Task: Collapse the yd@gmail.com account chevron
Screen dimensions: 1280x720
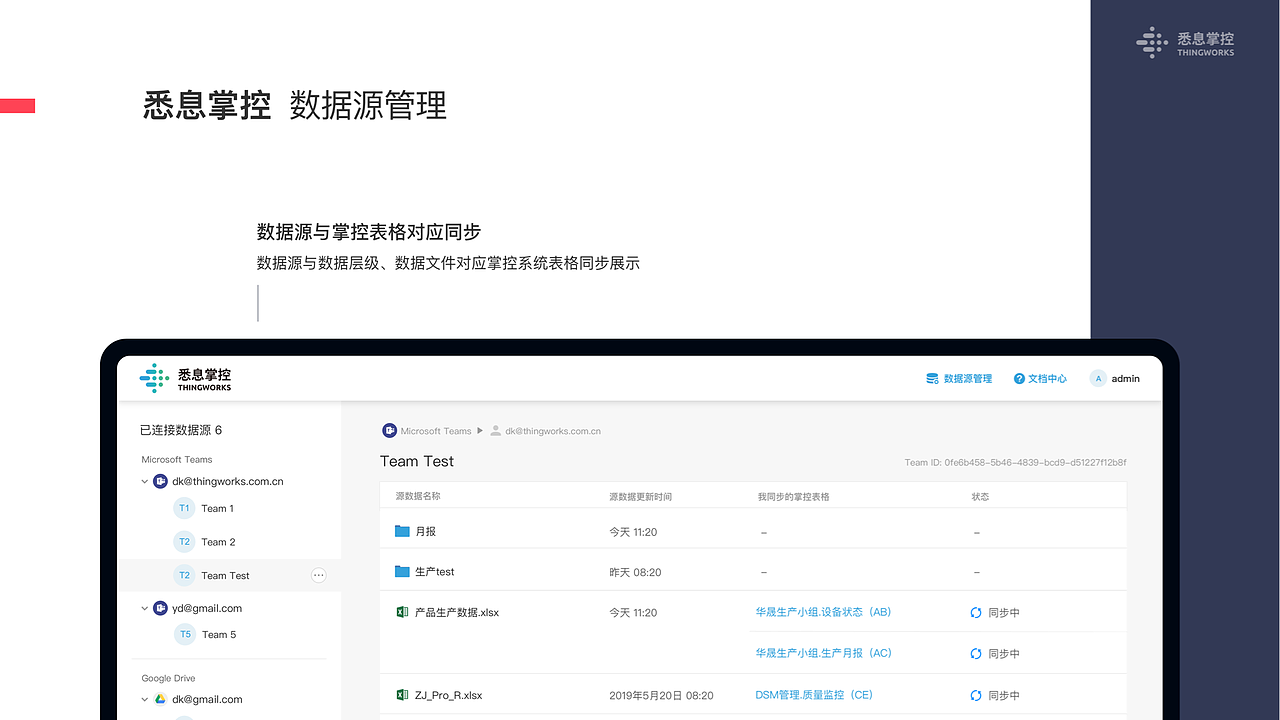Action: click(145, 609)
